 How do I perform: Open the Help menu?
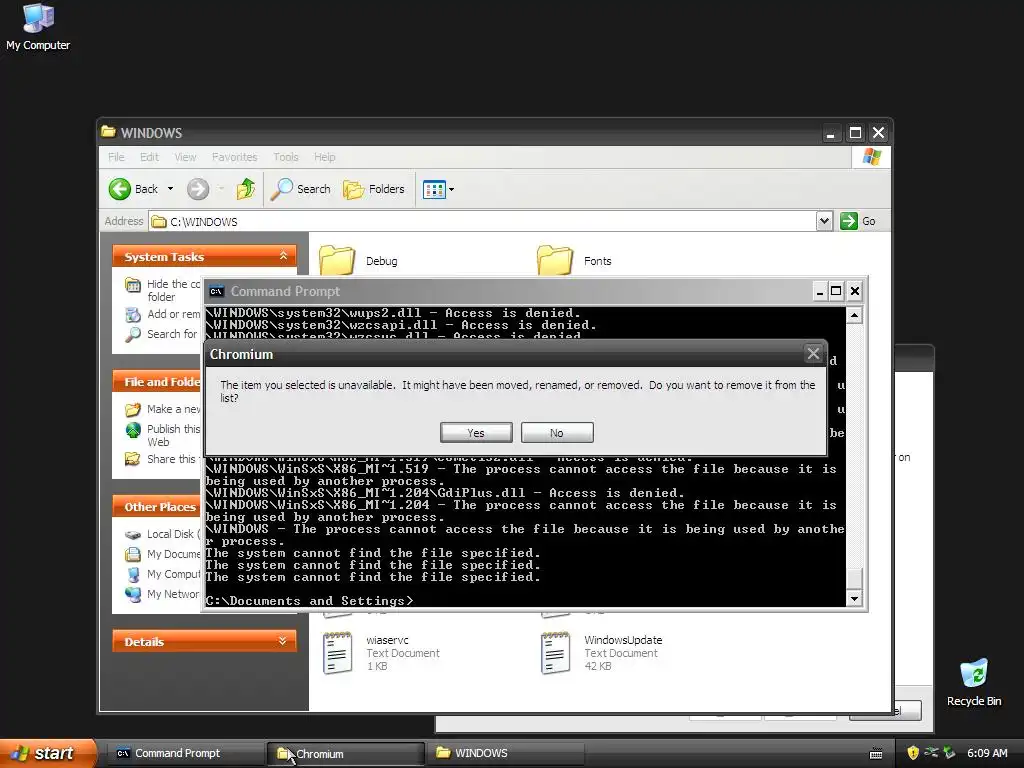click(x=324, y=157)
